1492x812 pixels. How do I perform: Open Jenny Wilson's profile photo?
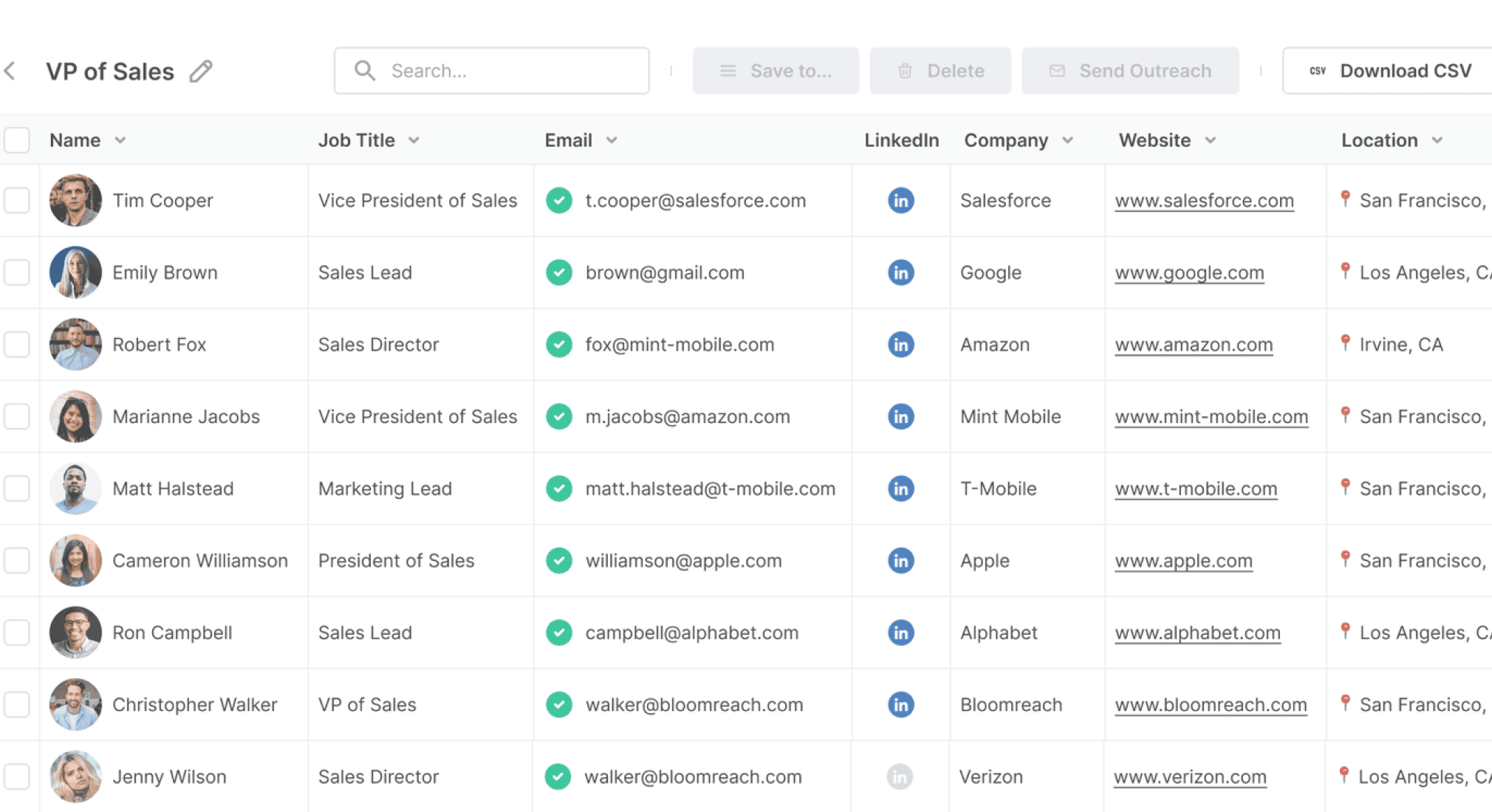coord(75,777)
